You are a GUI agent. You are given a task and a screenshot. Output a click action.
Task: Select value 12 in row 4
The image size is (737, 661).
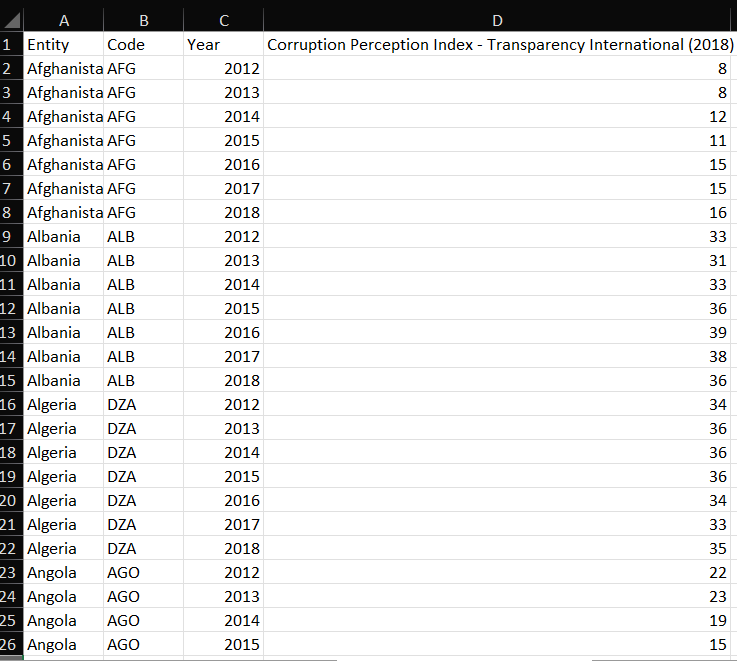[x=497, y=116]
